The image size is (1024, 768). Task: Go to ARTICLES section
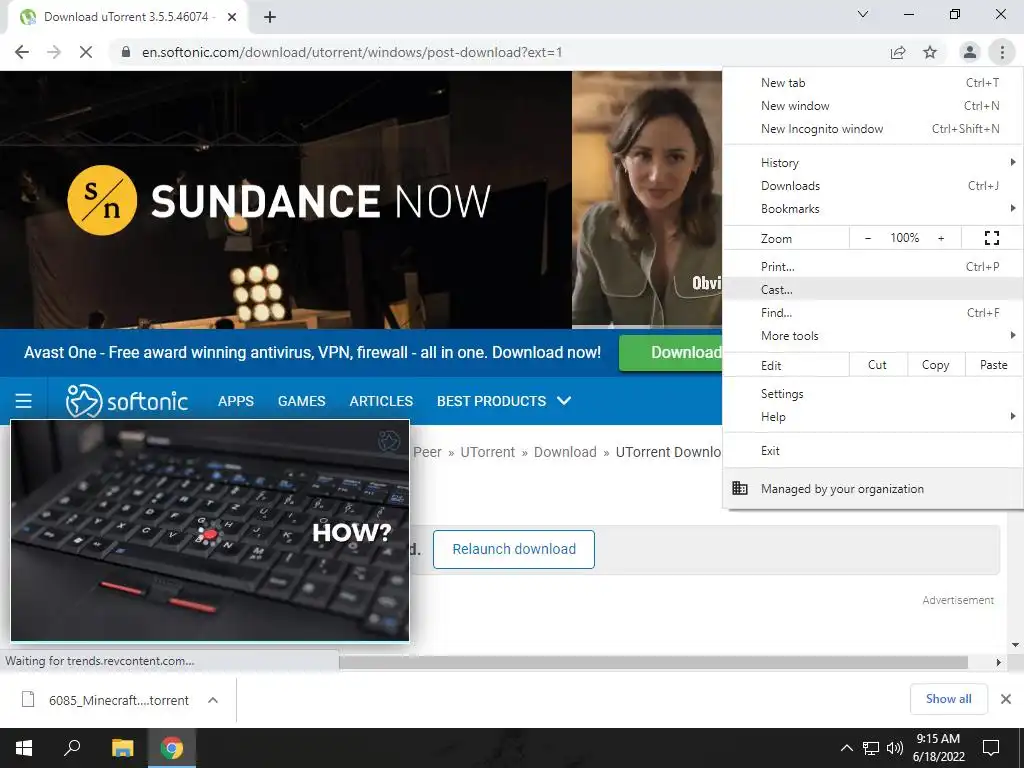(x=381, y=401)
